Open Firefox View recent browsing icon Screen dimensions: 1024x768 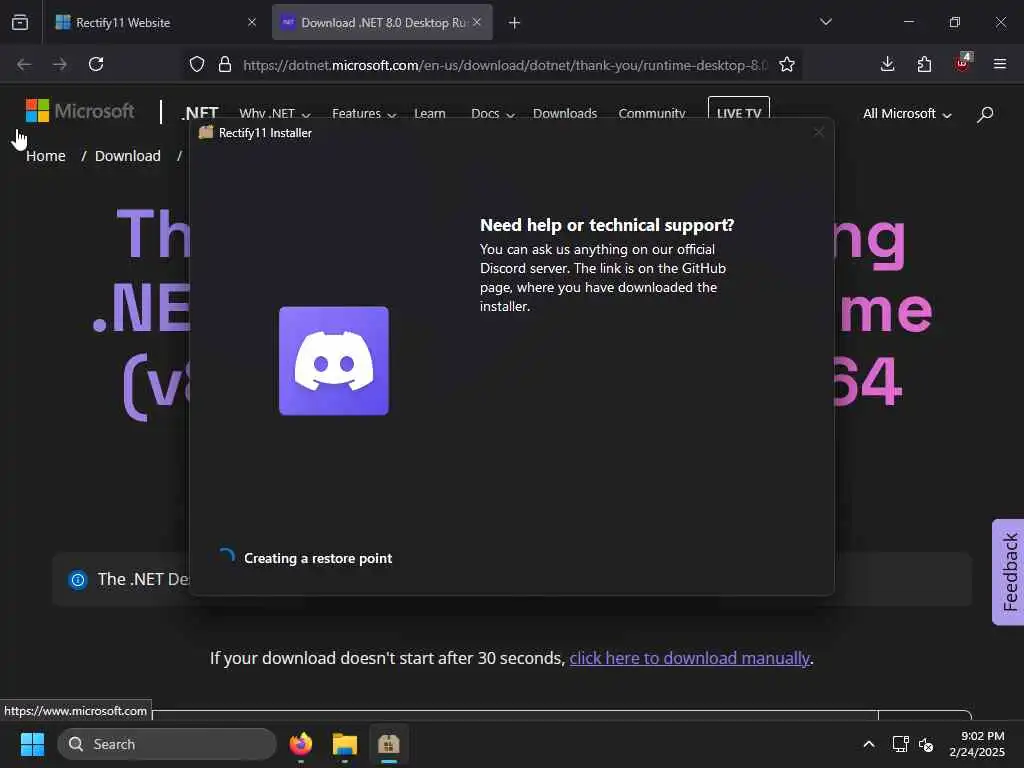point(20,23)
